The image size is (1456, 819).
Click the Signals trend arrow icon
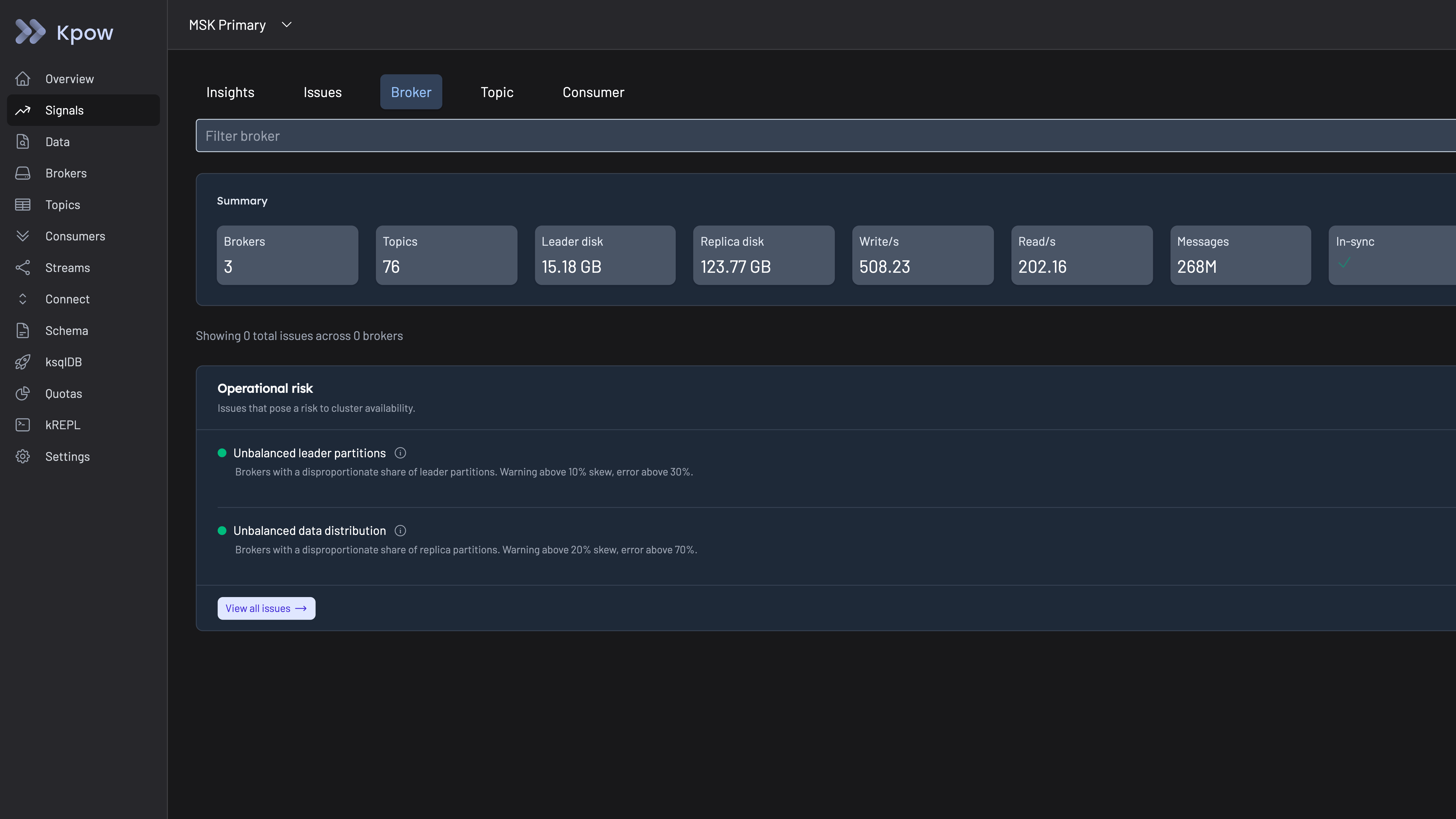click(22, 110)
